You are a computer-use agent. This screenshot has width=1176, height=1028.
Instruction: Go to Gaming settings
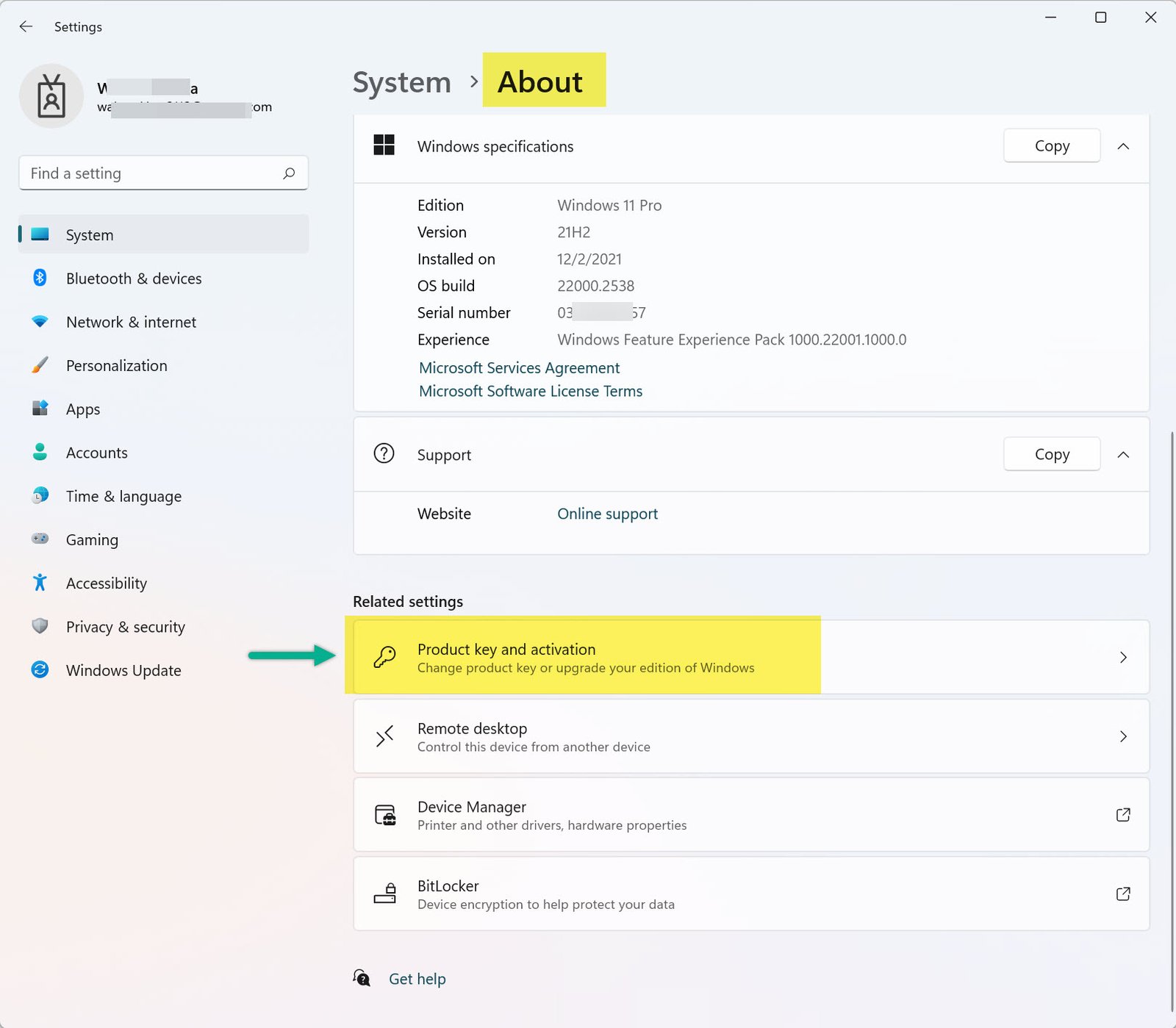[163, 539]
